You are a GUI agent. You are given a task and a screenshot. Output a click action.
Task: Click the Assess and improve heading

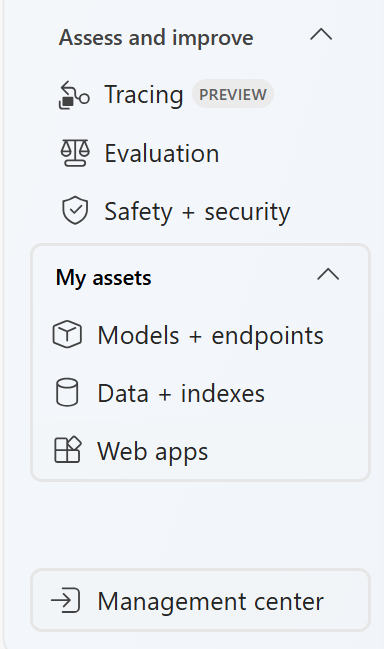156,38
